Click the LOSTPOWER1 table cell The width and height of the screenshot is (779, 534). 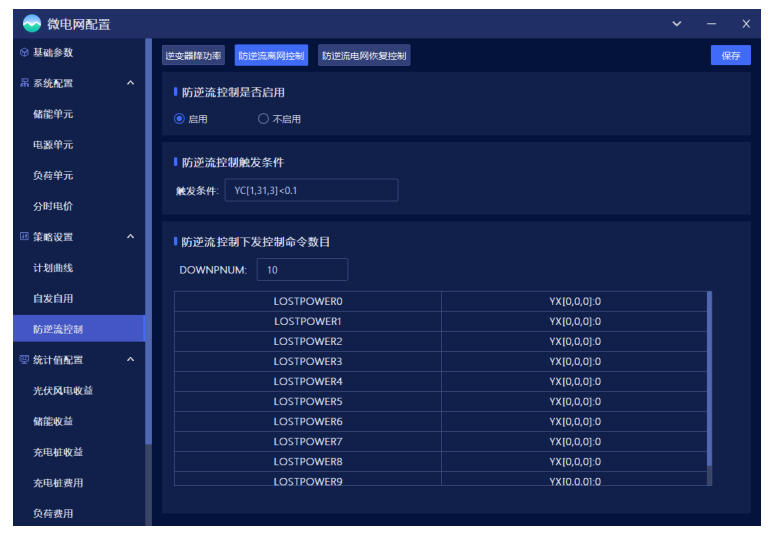click(308, 321)
